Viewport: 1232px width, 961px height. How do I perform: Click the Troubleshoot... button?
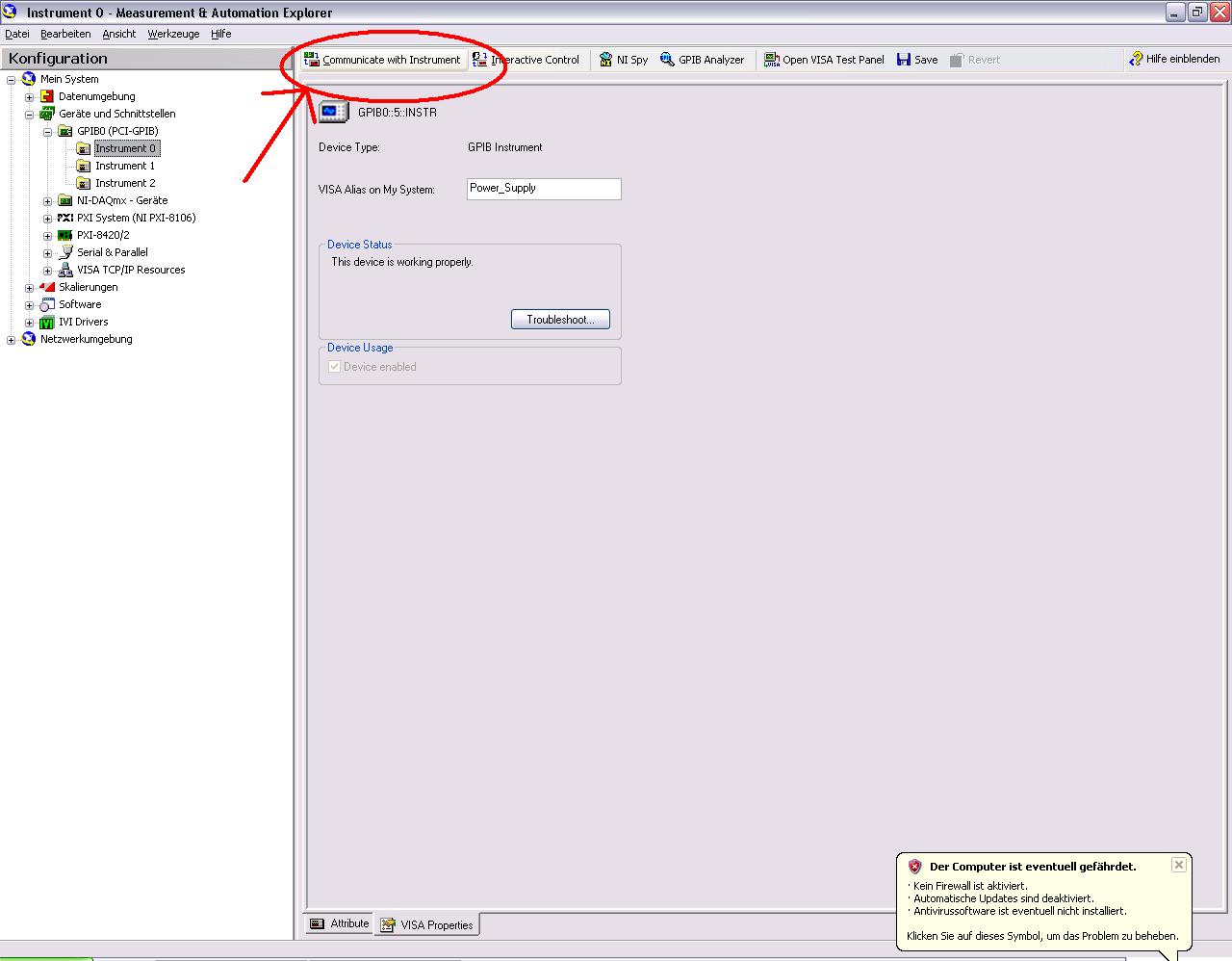click(x=560, y=320)
